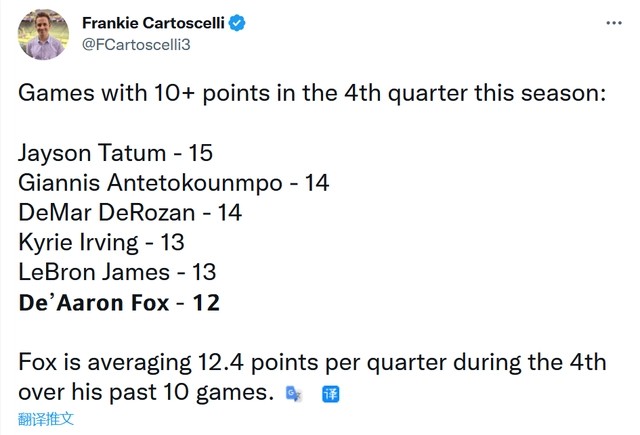This screenshot has width=640, height=435.
Task: Click the "over his past 10 games." text
Action: point(146,393)
